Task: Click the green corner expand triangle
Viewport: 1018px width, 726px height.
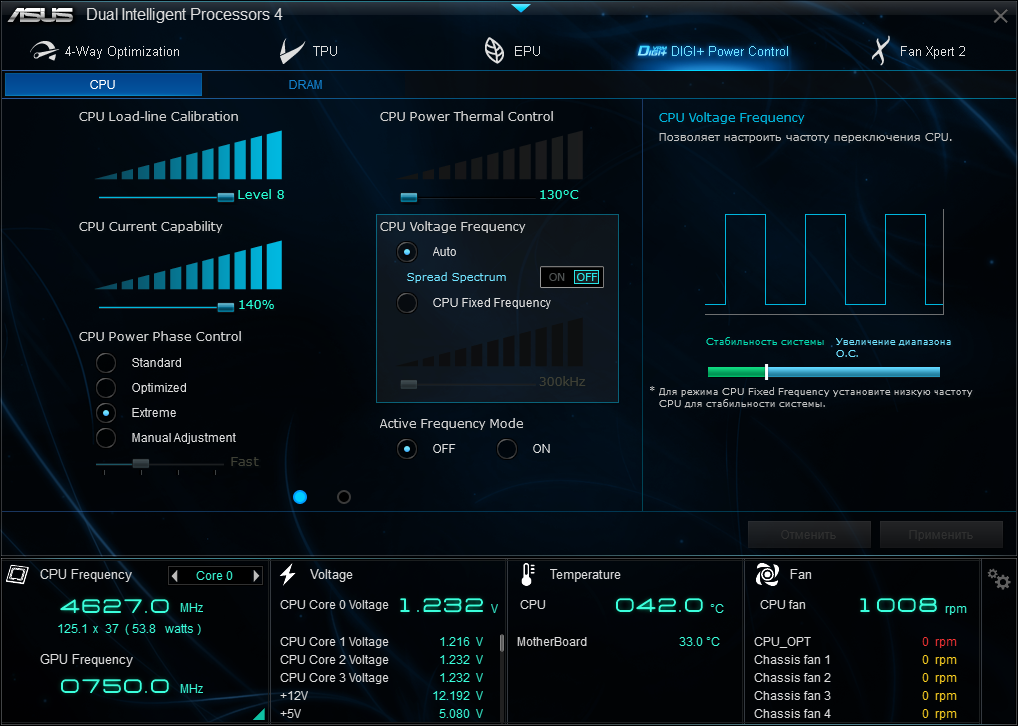Action: click(x=260, y=714)
